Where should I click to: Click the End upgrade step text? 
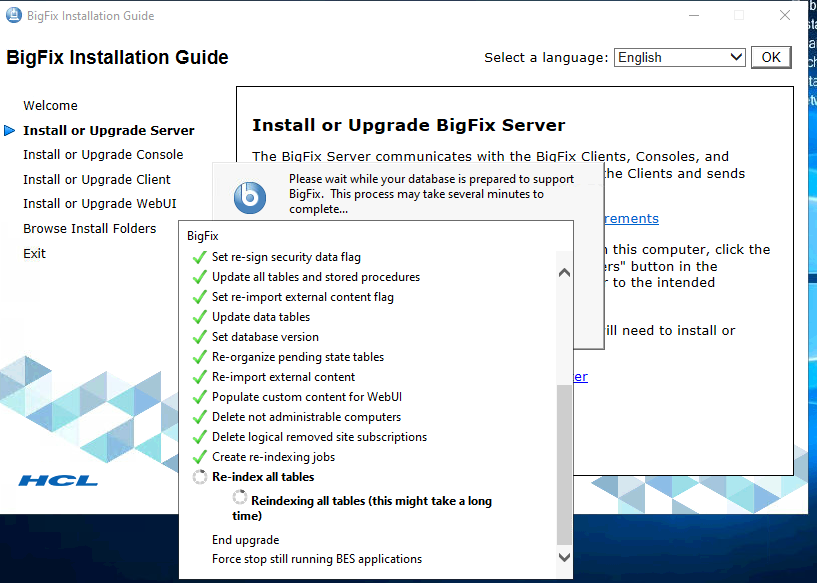[x=245, y=540]
